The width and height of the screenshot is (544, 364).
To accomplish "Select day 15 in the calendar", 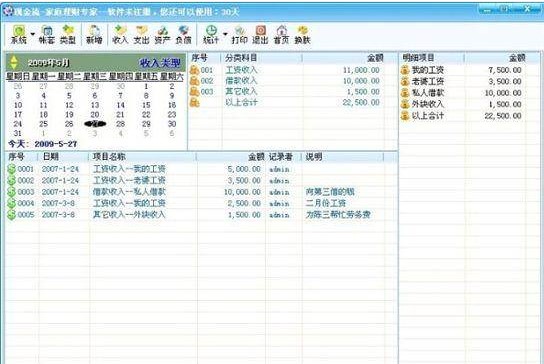I will (146, 105).
